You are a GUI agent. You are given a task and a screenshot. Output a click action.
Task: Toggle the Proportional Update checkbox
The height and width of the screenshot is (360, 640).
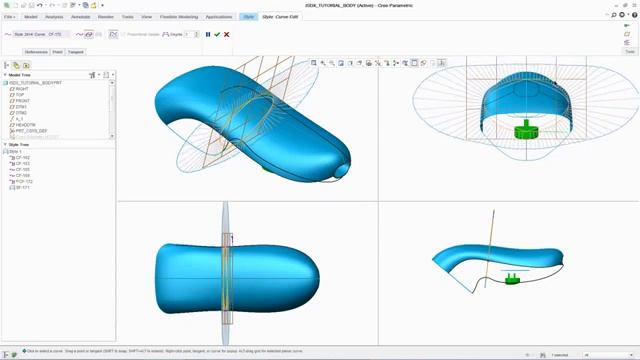[x=123, y=34]
